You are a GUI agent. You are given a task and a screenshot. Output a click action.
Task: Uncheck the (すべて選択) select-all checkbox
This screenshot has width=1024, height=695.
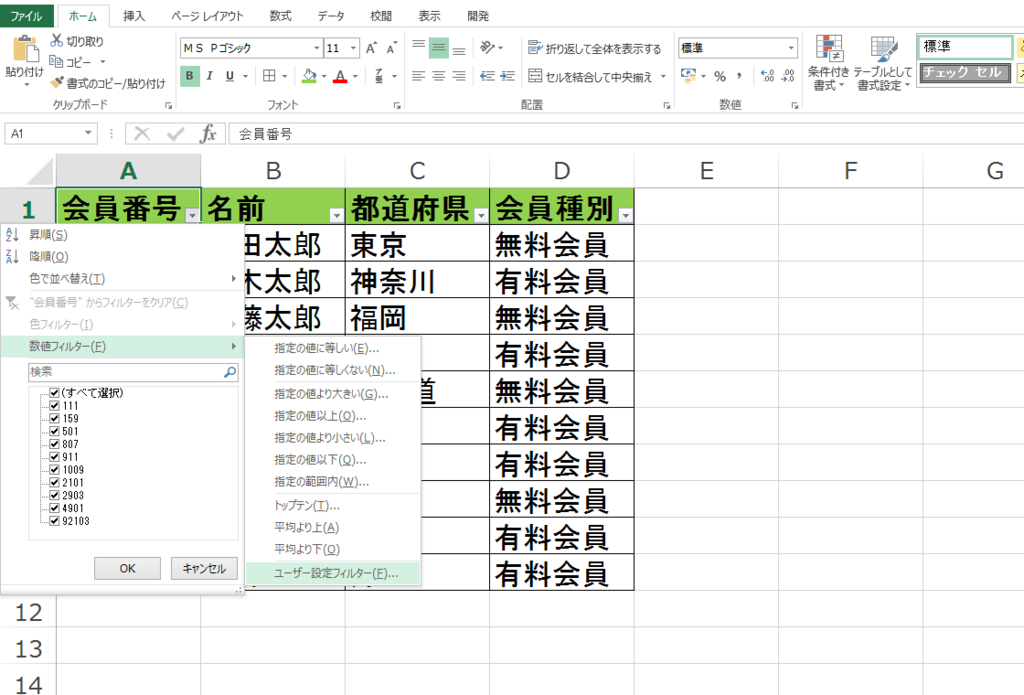tap(54, 392)
